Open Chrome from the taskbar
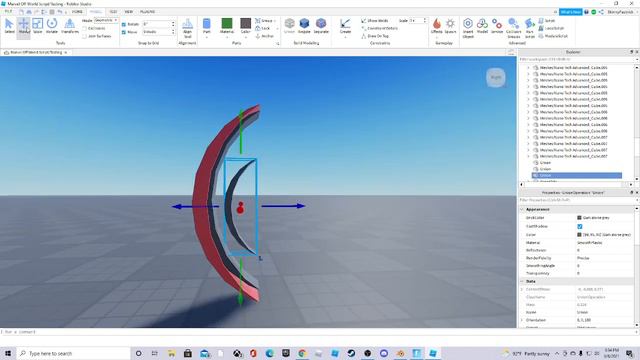The height and width of the screenshot is (360, 640). click(x=302, y=353)
